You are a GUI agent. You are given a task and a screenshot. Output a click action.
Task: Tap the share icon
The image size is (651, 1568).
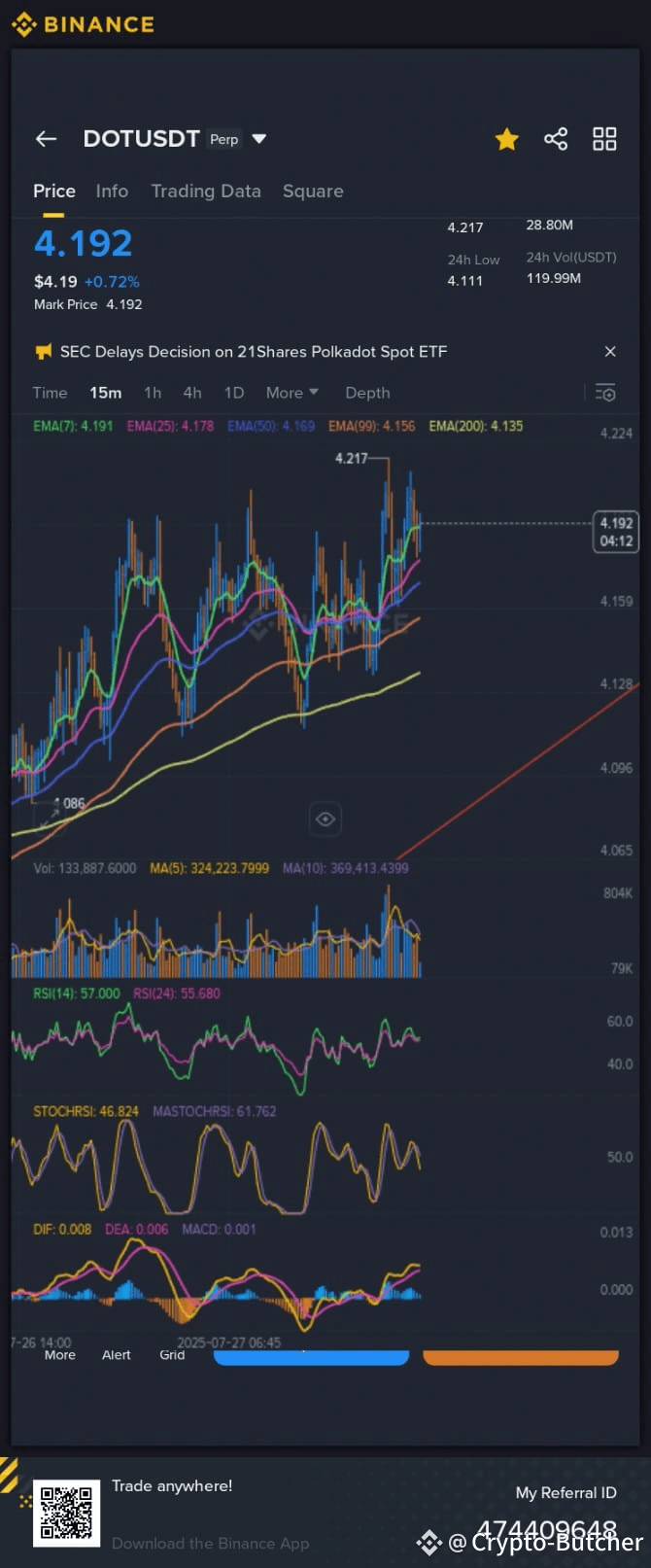(556, 139)
